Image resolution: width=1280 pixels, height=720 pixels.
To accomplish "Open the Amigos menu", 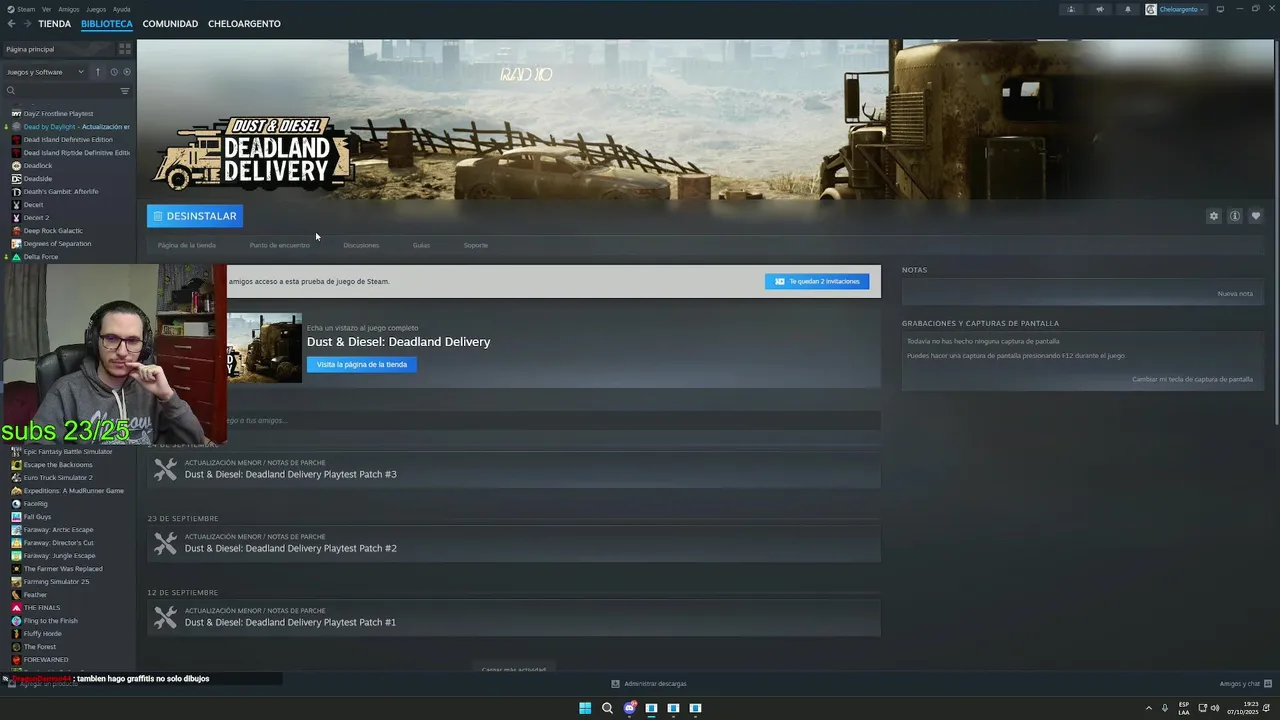I will tap(69, 9).
